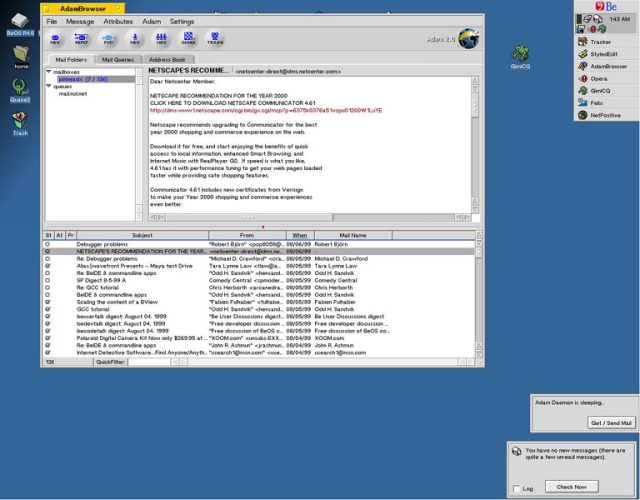Click the single down-arrow toolbar icon
Screen dimensions: 640x500
(x=135, y=39)
